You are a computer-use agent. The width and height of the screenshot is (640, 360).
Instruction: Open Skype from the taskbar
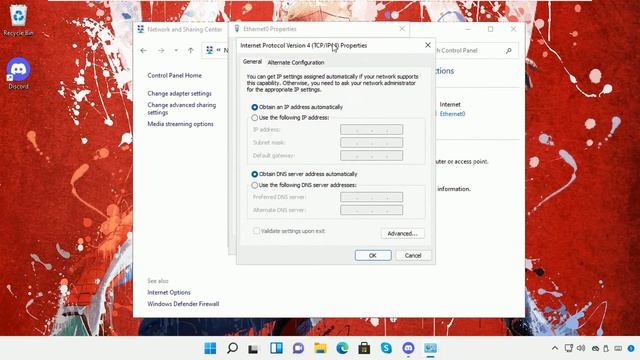(x=386, y=348)
